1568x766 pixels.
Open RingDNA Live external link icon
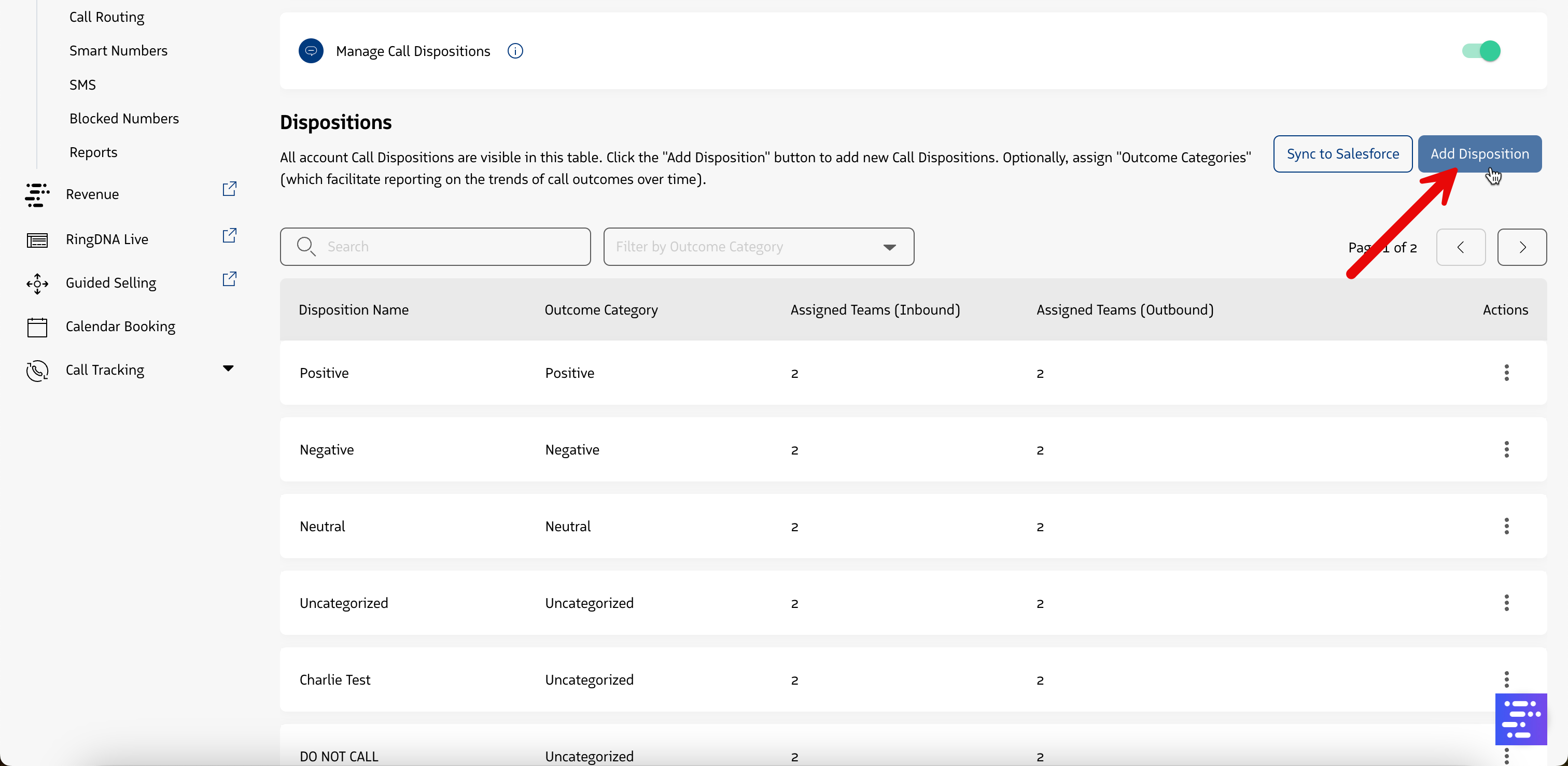[229, 235]
